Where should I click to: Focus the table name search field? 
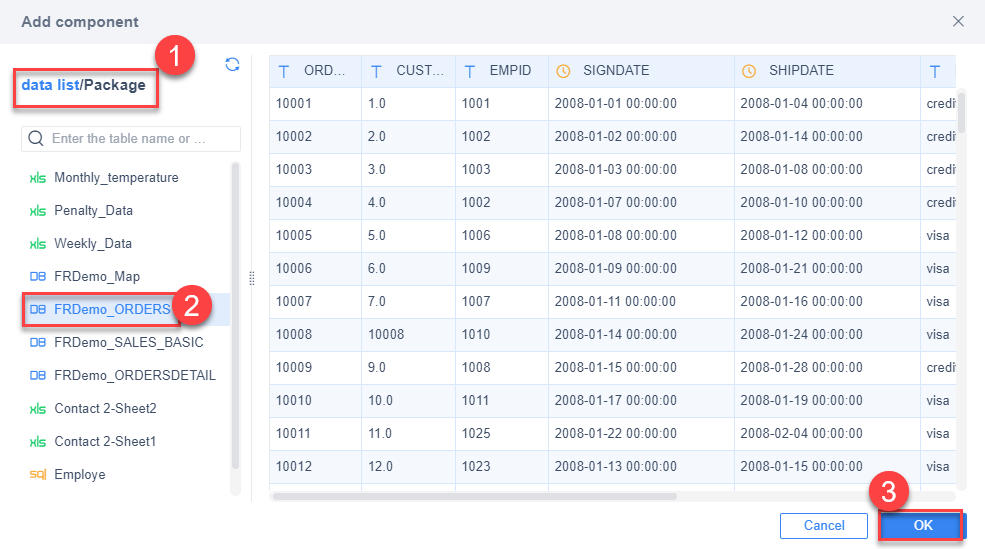131,139
